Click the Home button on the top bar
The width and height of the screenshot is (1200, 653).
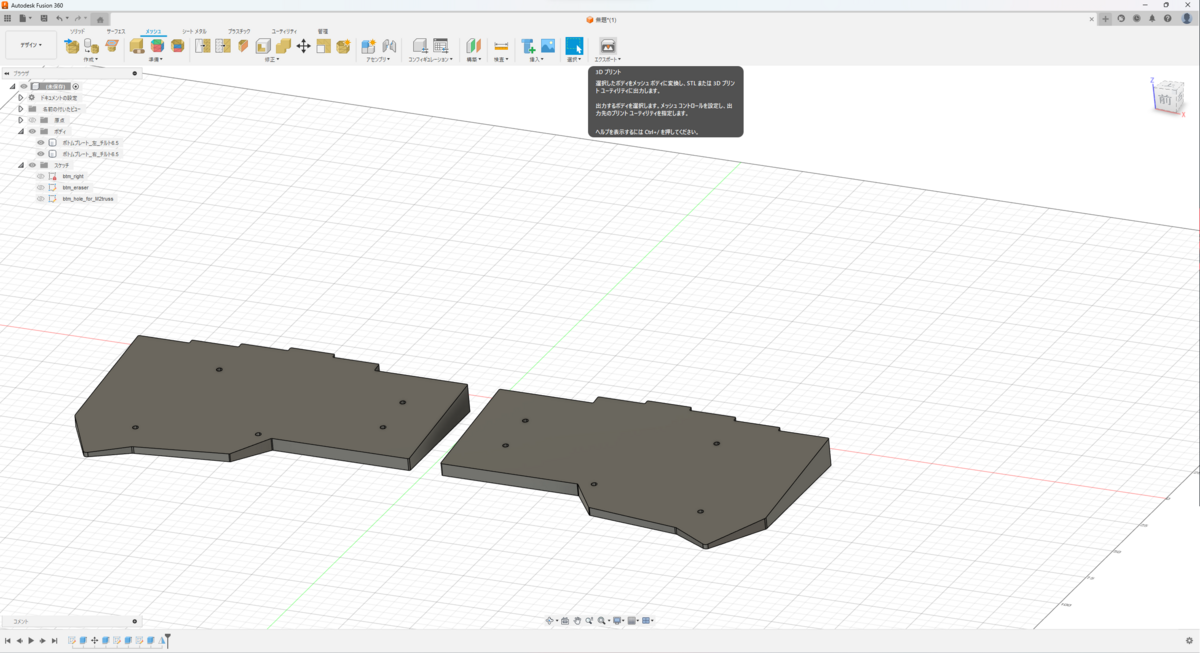[99, 18]
